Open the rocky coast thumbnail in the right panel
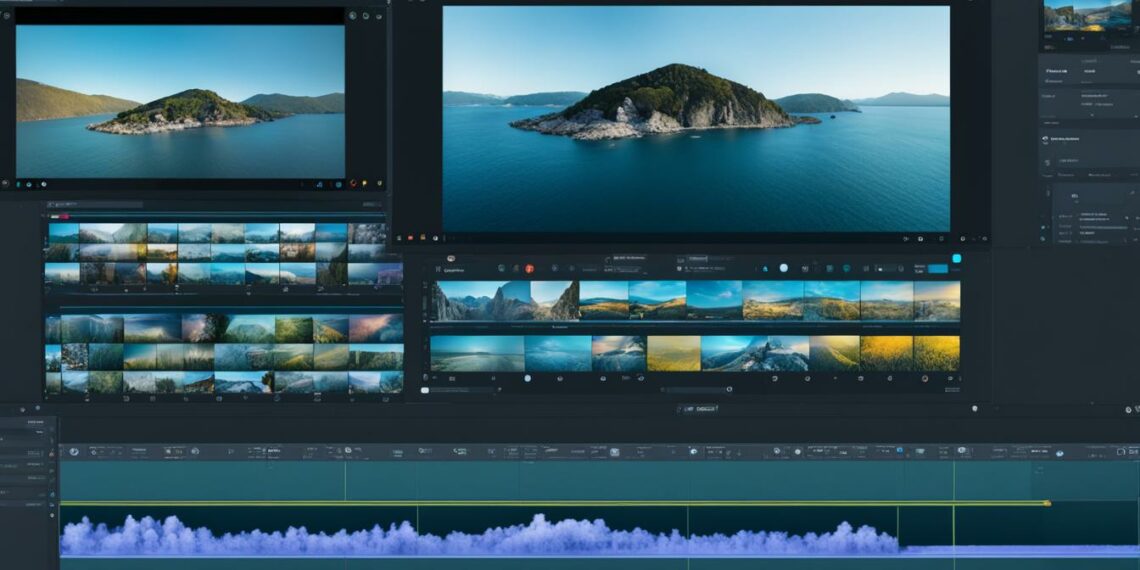The image size is (1140, 570). [x=1088, y=15]
